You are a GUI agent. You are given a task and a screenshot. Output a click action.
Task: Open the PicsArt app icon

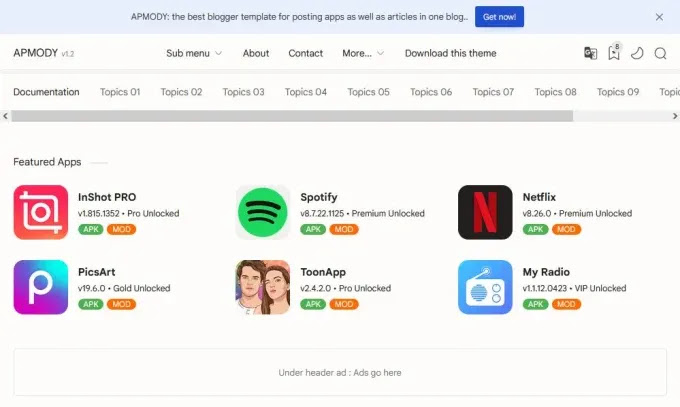(41, 287)
